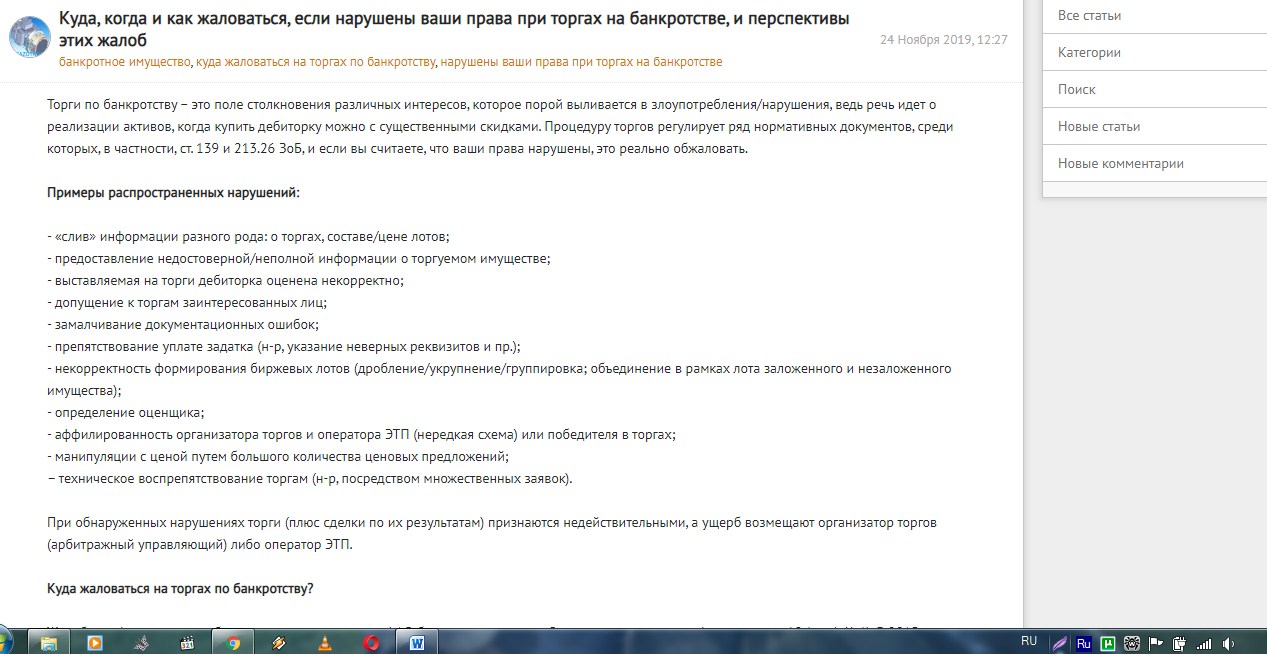Click the volume speaker tray icon
This screenshot has width=1267, height=654.
pyautogui.click(x=1228, y=644)
